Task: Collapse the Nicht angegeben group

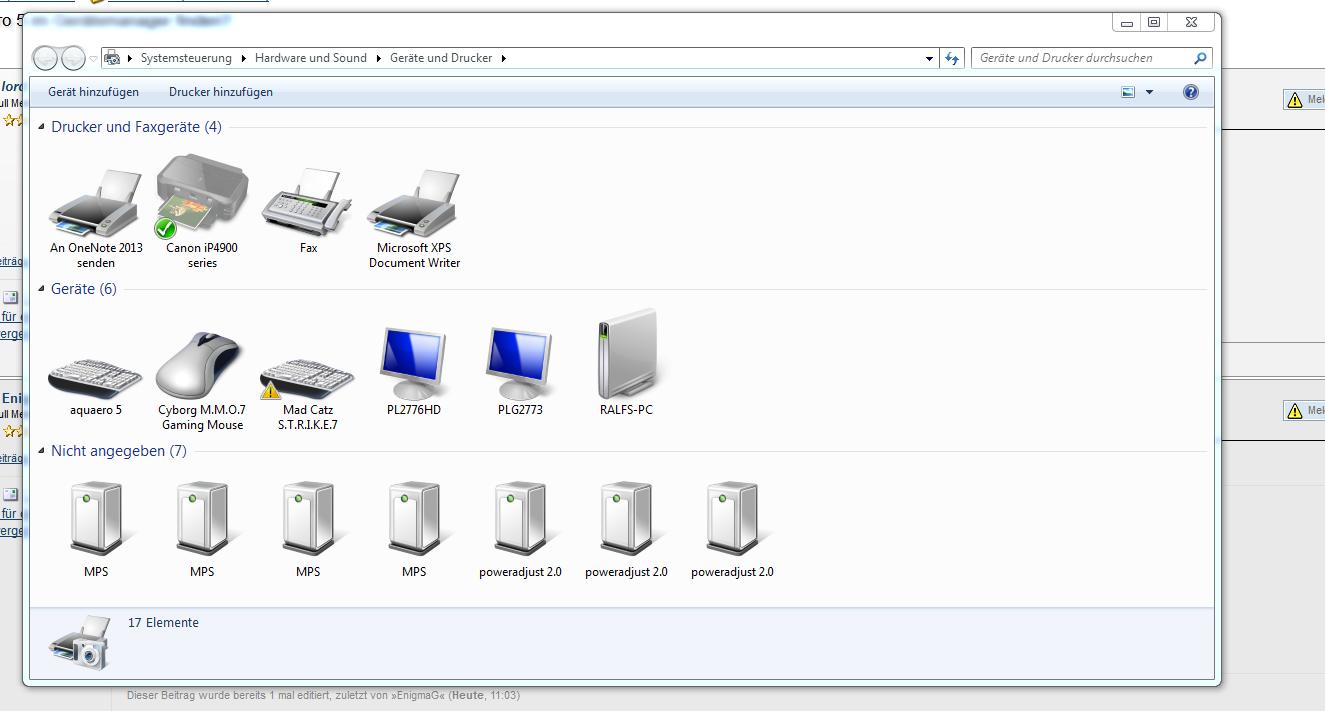Action: click(x=42, y=451)
